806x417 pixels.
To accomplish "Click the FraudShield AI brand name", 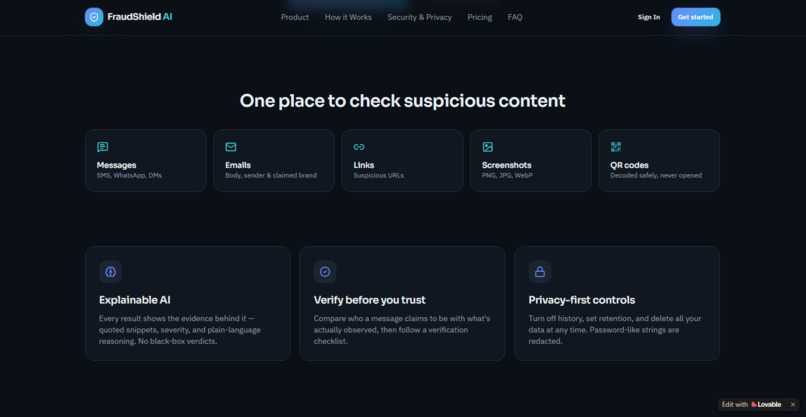I will pos(140,17).
